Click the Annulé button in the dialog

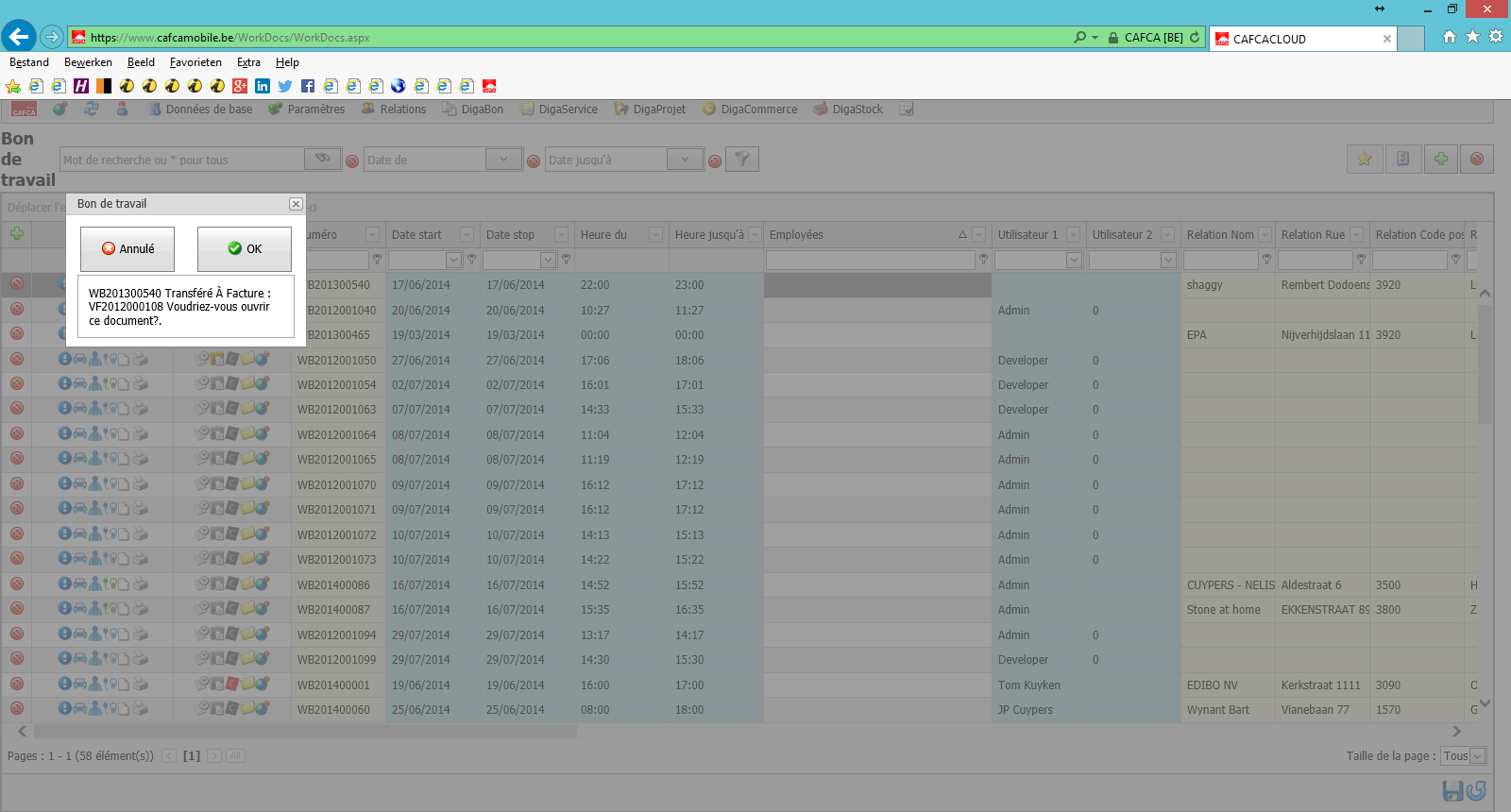coord(127,248)
